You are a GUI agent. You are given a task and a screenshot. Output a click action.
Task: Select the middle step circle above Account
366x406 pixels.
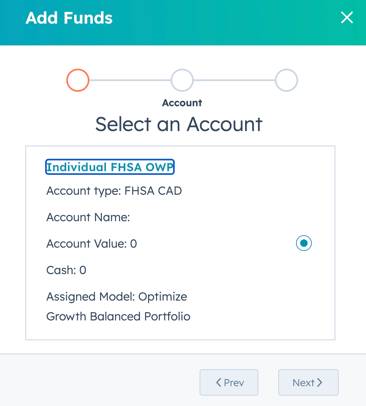pyautogui.click(x=182, y=80)
